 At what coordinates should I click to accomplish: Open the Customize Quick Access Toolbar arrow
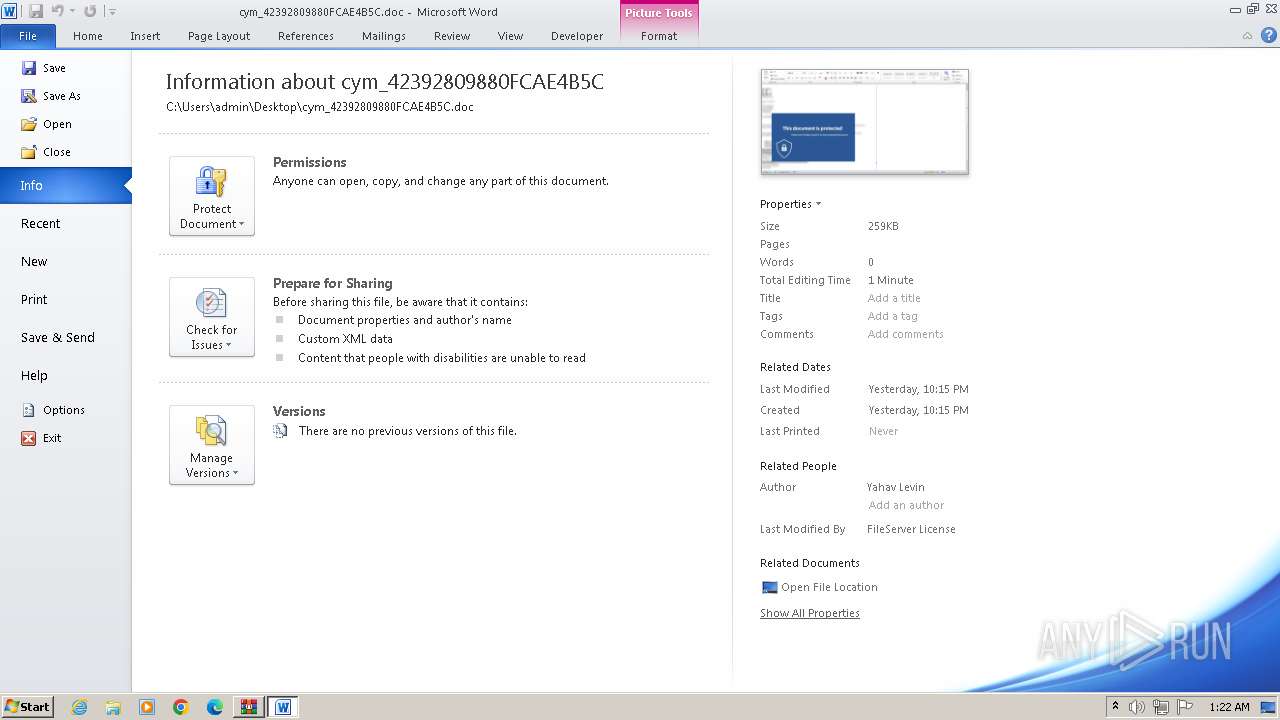click(x=112, y=12)
